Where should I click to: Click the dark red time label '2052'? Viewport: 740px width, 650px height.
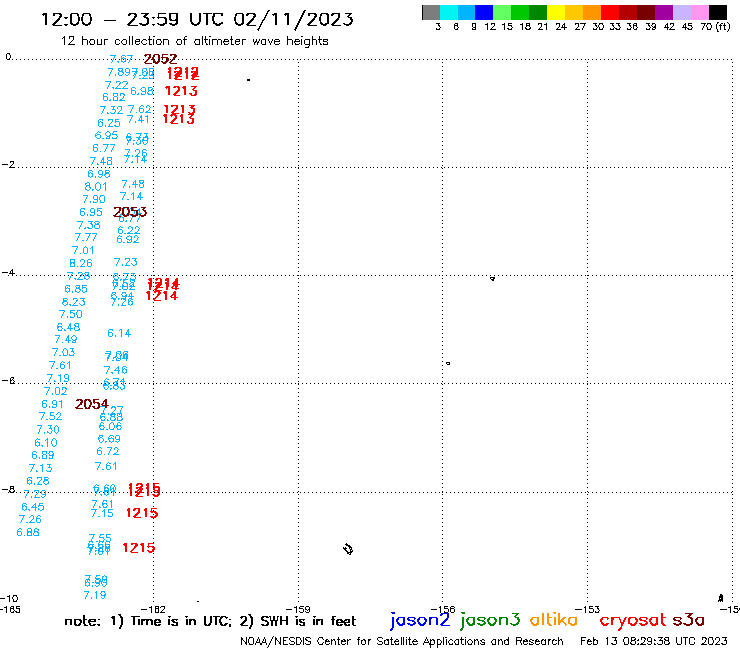point(160,59)
